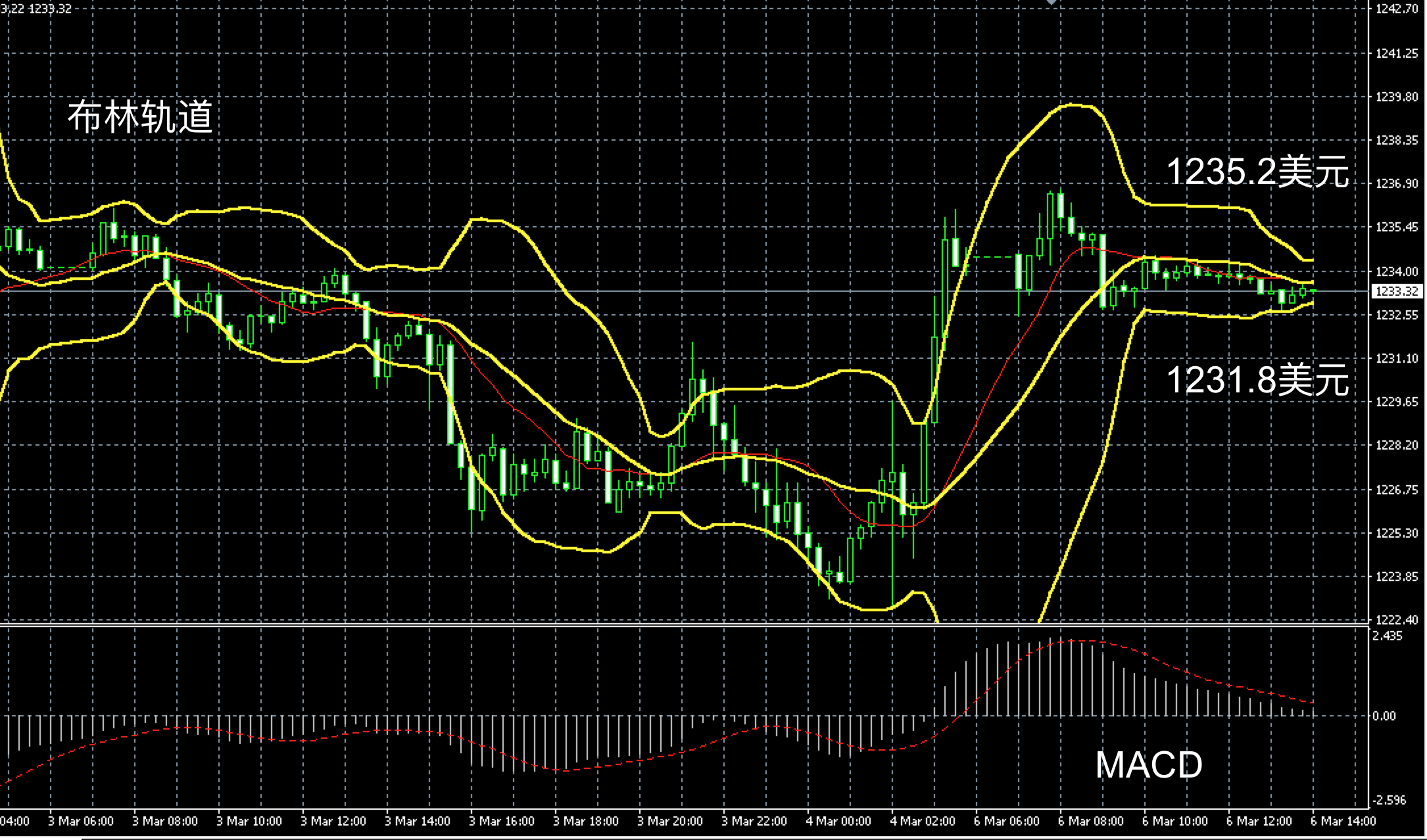Click the MACD 2.435 scale value
Image resolution: width=1427 pixels, height=840 pixels.
click(x=1386, y=636)
